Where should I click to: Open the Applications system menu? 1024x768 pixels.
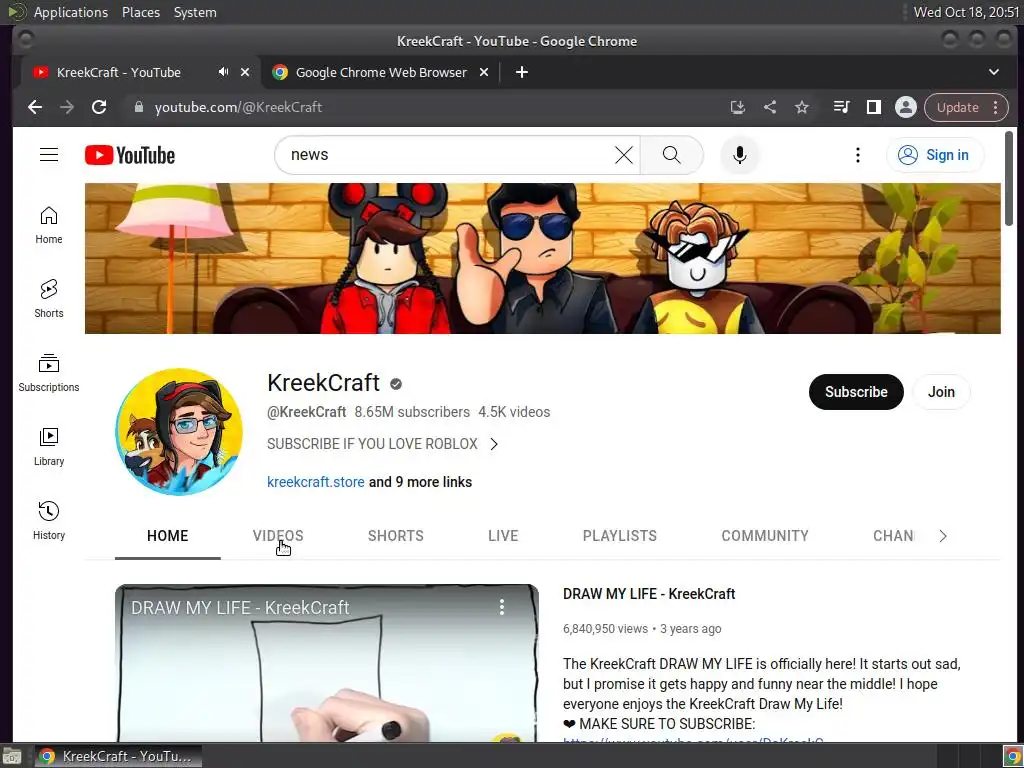click(x=71, y=12)
